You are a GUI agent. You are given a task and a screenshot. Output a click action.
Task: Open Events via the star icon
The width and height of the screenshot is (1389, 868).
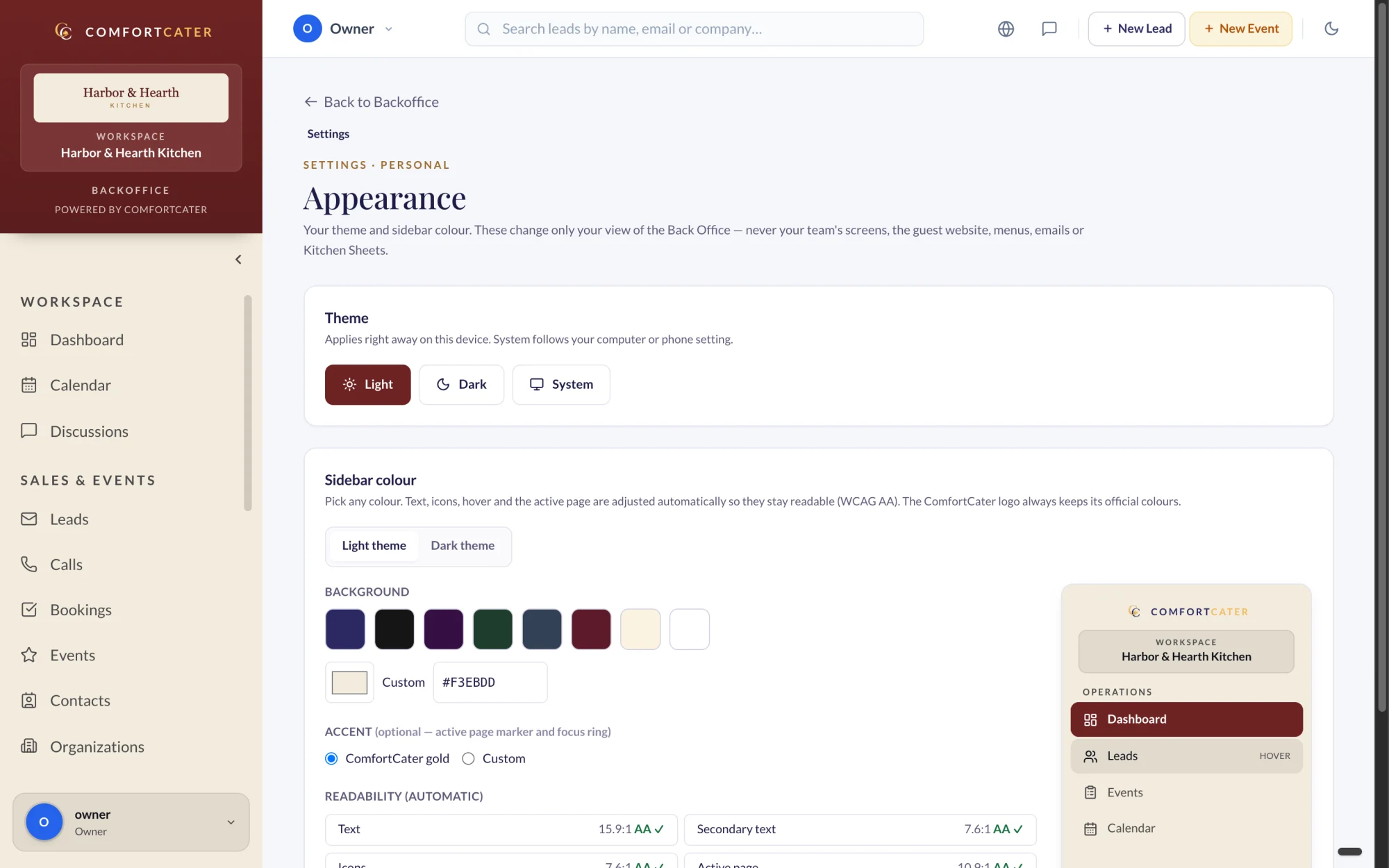28,655
